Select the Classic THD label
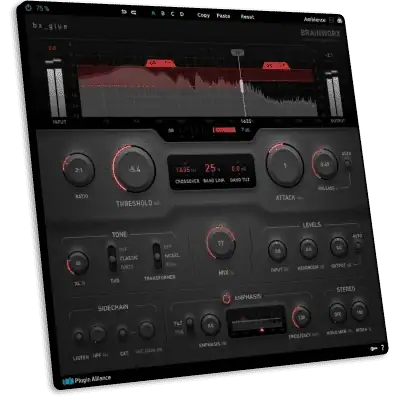 tap(129, 258)
